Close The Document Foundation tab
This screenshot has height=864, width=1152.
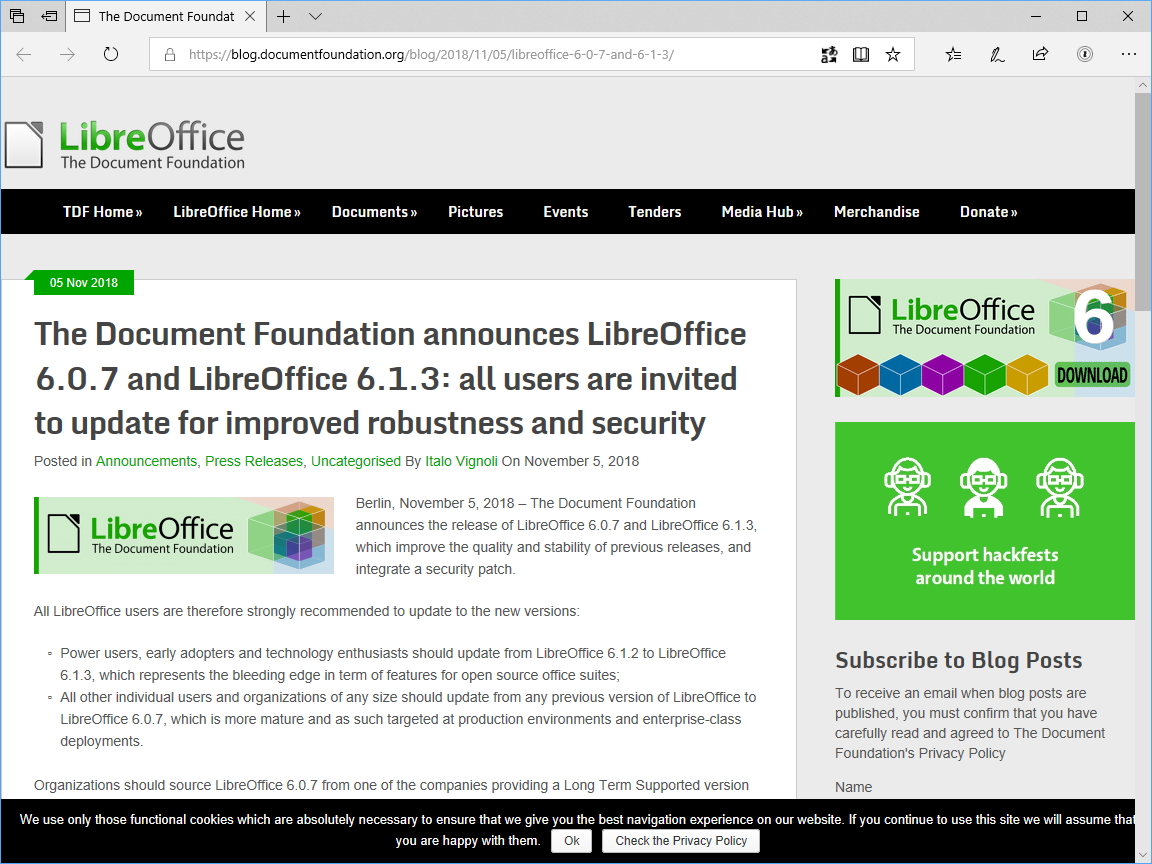click(x=250, y=16)
